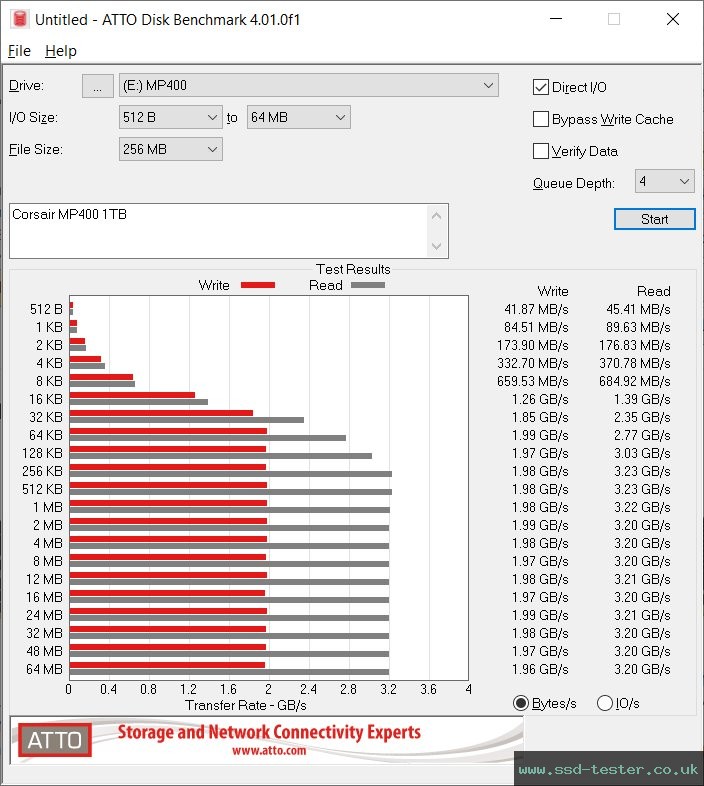Select the Bytes/s radio button

521,703
